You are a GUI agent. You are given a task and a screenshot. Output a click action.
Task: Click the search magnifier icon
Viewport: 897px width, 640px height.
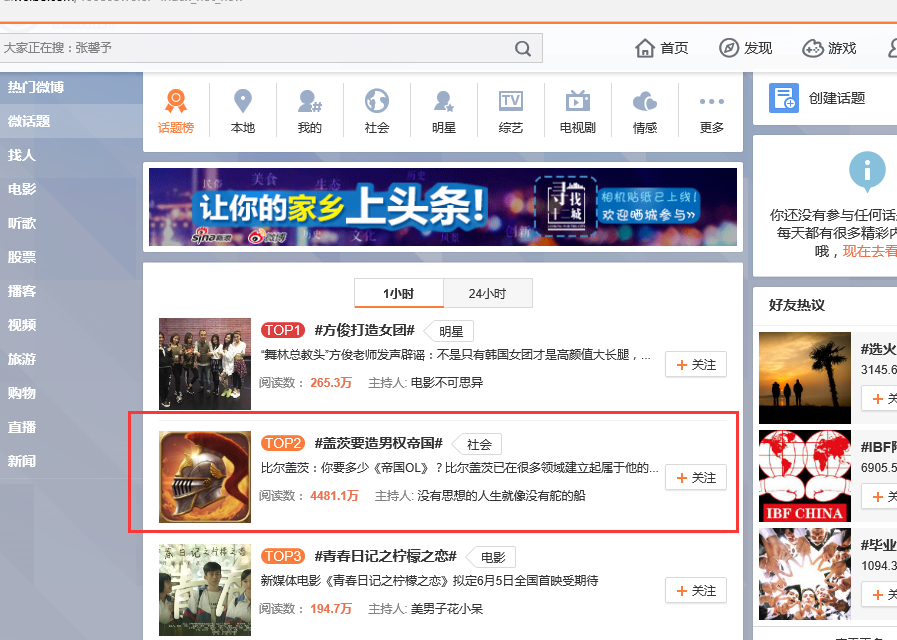tap(522, 49)
